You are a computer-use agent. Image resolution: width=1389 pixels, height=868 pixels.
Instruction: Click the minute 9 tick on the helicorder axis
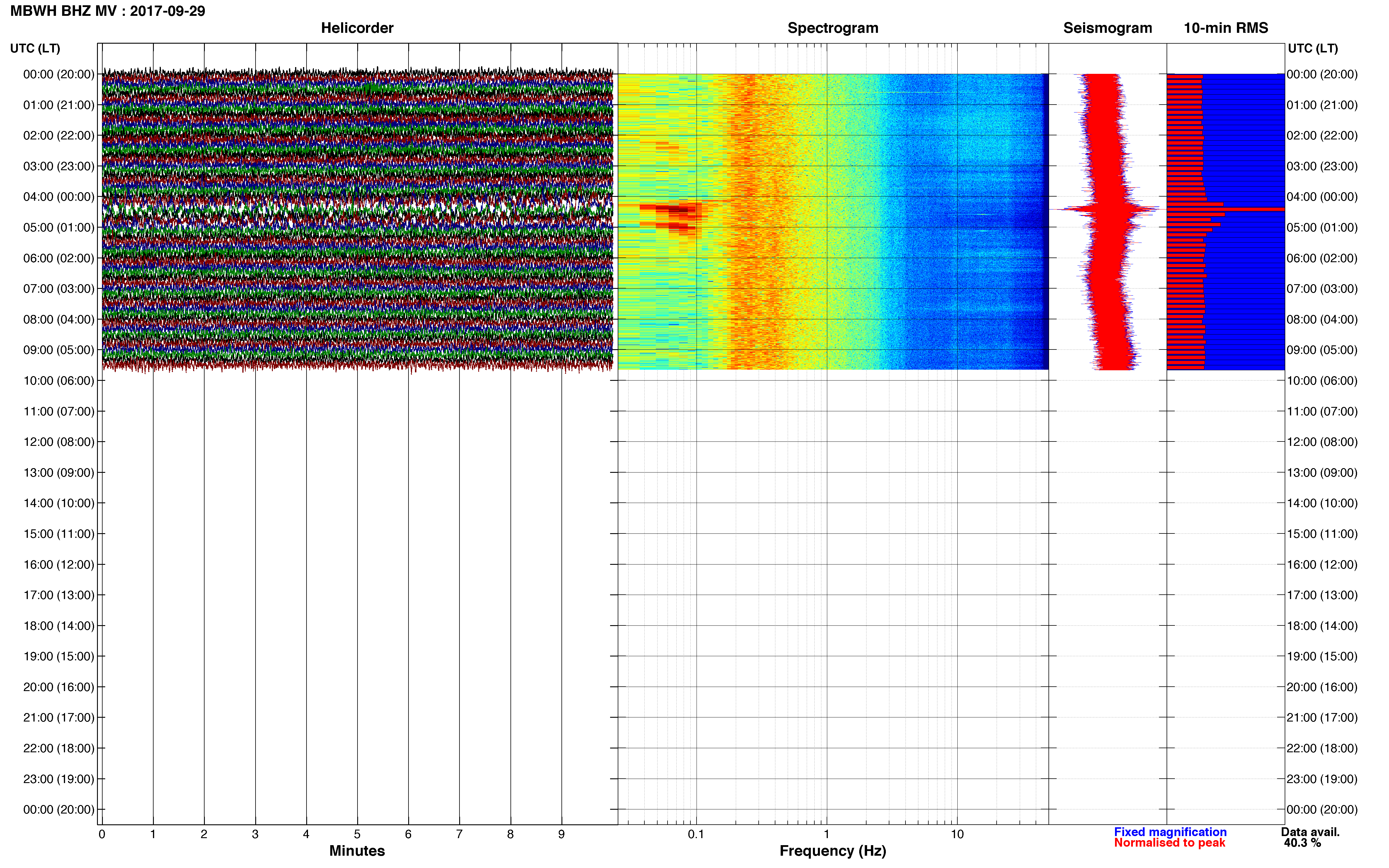click(561, 834)
